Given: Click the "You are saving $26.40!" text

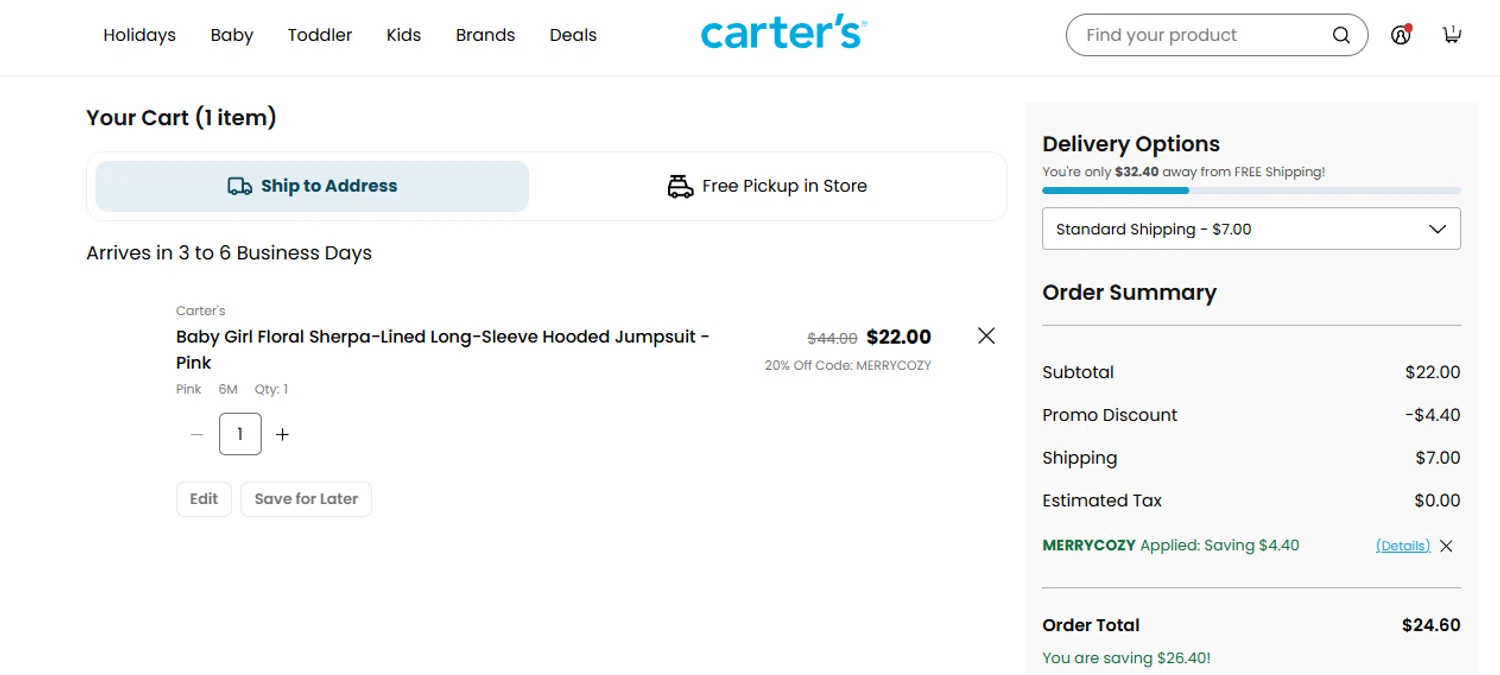Looking at the screenshot, I should coord(1126,658).
